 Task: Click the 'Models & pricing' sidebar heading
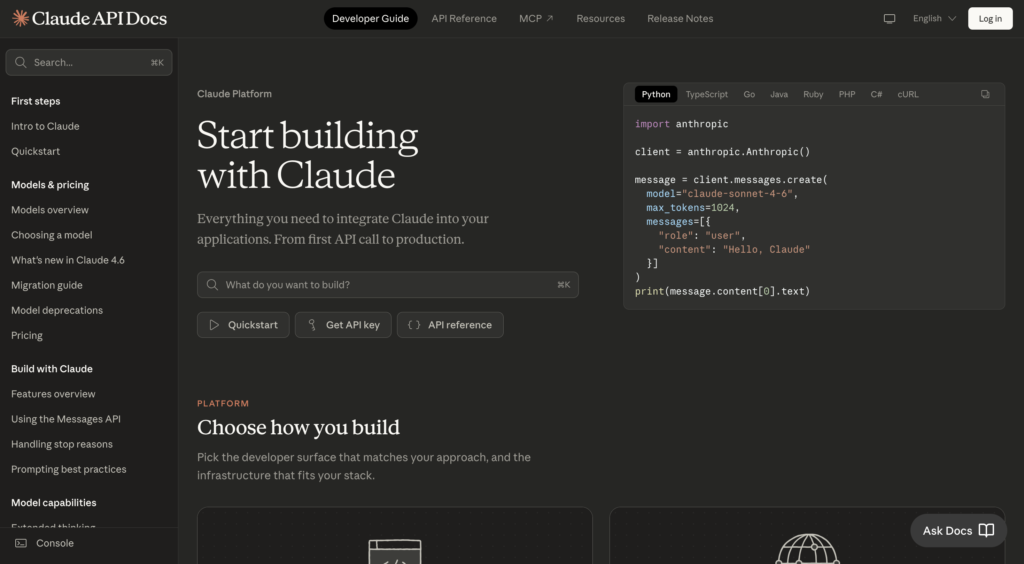(50, 185)
